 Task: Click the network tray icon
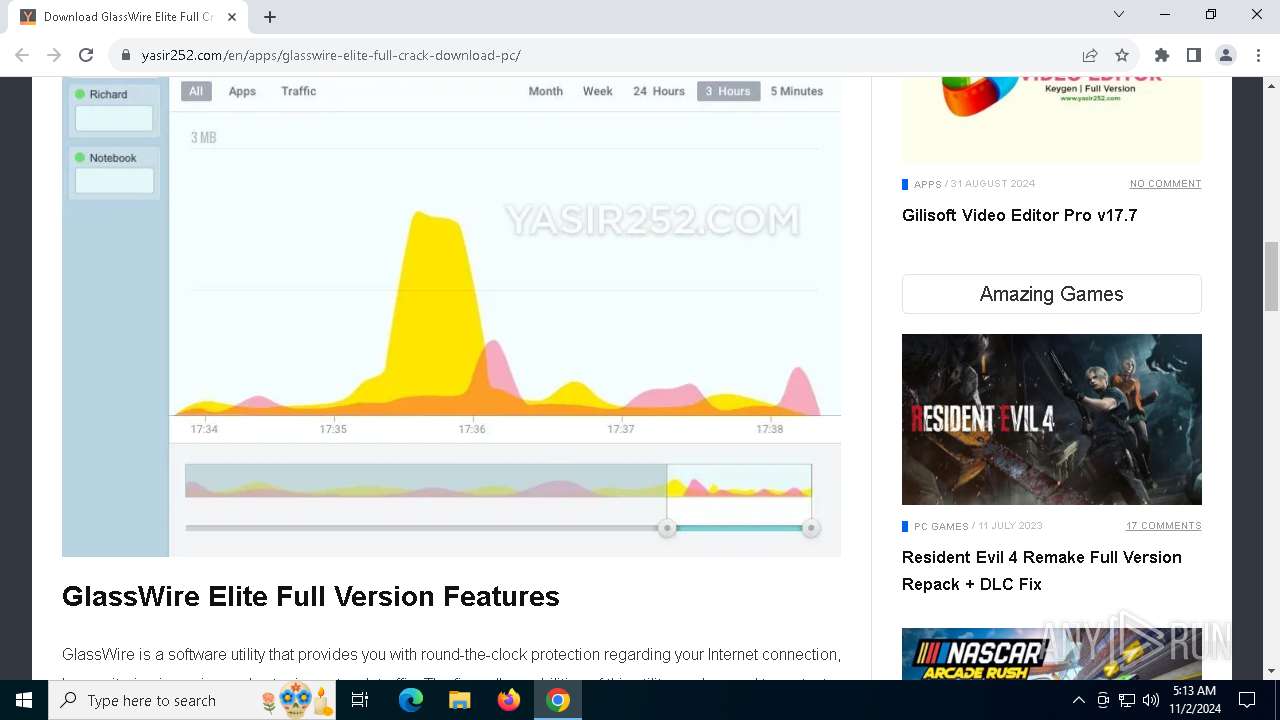pos(1127,700)
